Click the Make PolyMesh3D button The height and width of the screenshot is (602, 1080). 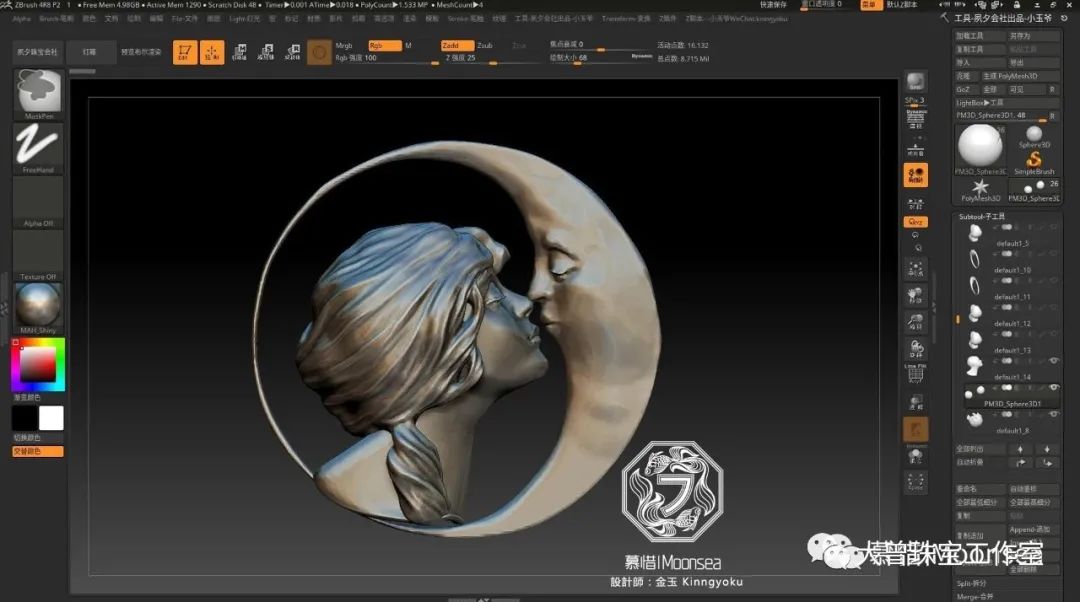1020,76
